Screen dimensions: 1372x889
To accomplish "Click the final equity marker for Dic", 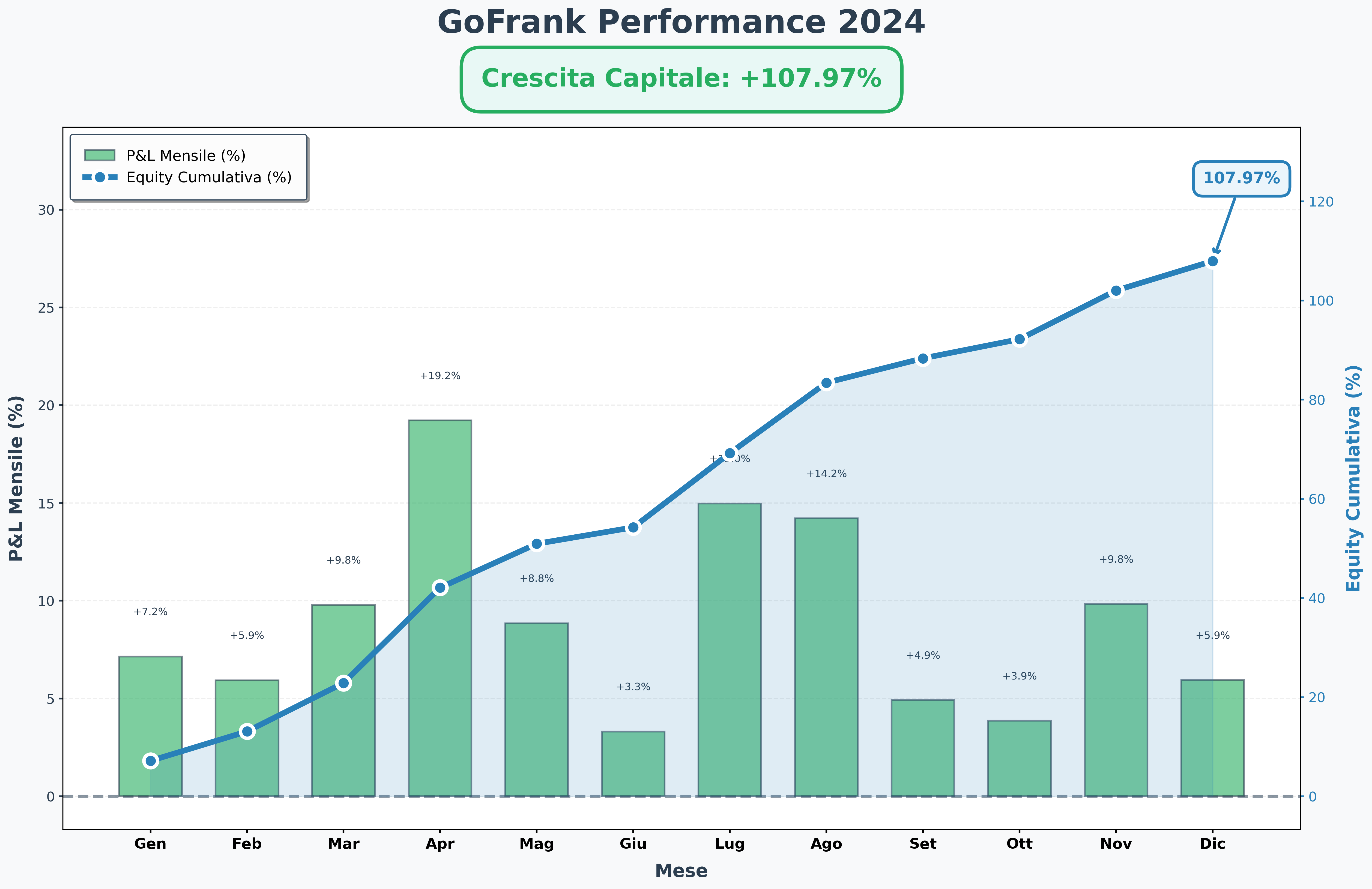I will click(1212, 261).
